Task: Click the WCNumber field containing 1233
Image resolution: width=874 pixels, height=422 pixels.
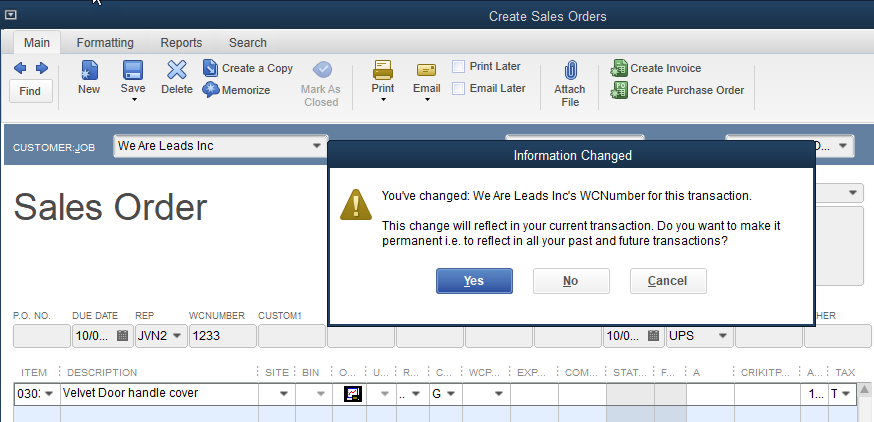Action: pyautogui.click(x=220, y=336)
